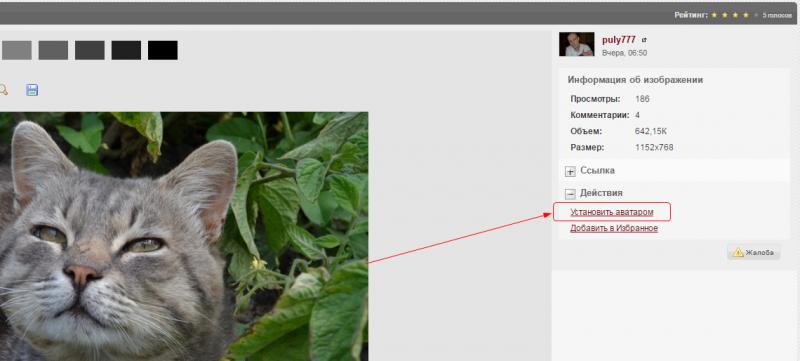Click the fifth grey rating star
This screenshot has width=800, height=361.
(x=756, y=15)
